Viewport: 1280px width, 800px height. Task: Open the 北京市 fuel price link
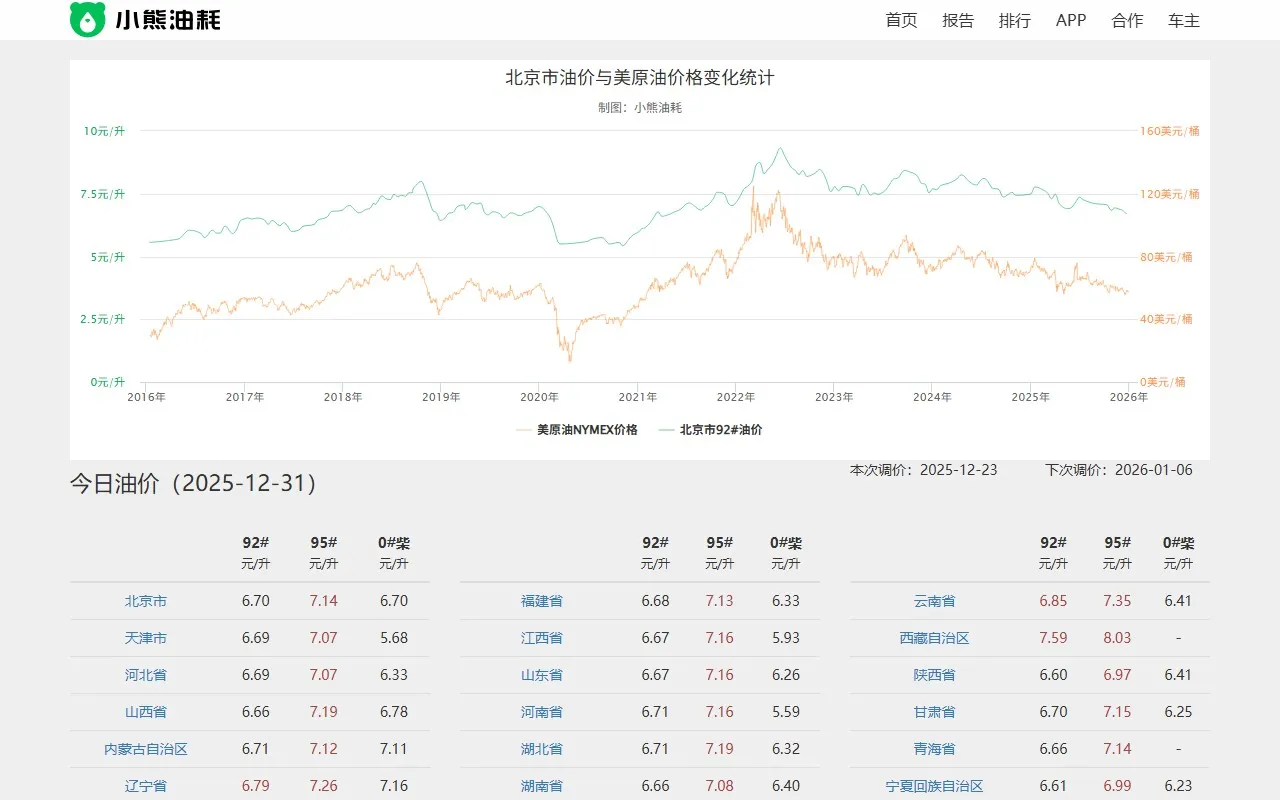145,601
